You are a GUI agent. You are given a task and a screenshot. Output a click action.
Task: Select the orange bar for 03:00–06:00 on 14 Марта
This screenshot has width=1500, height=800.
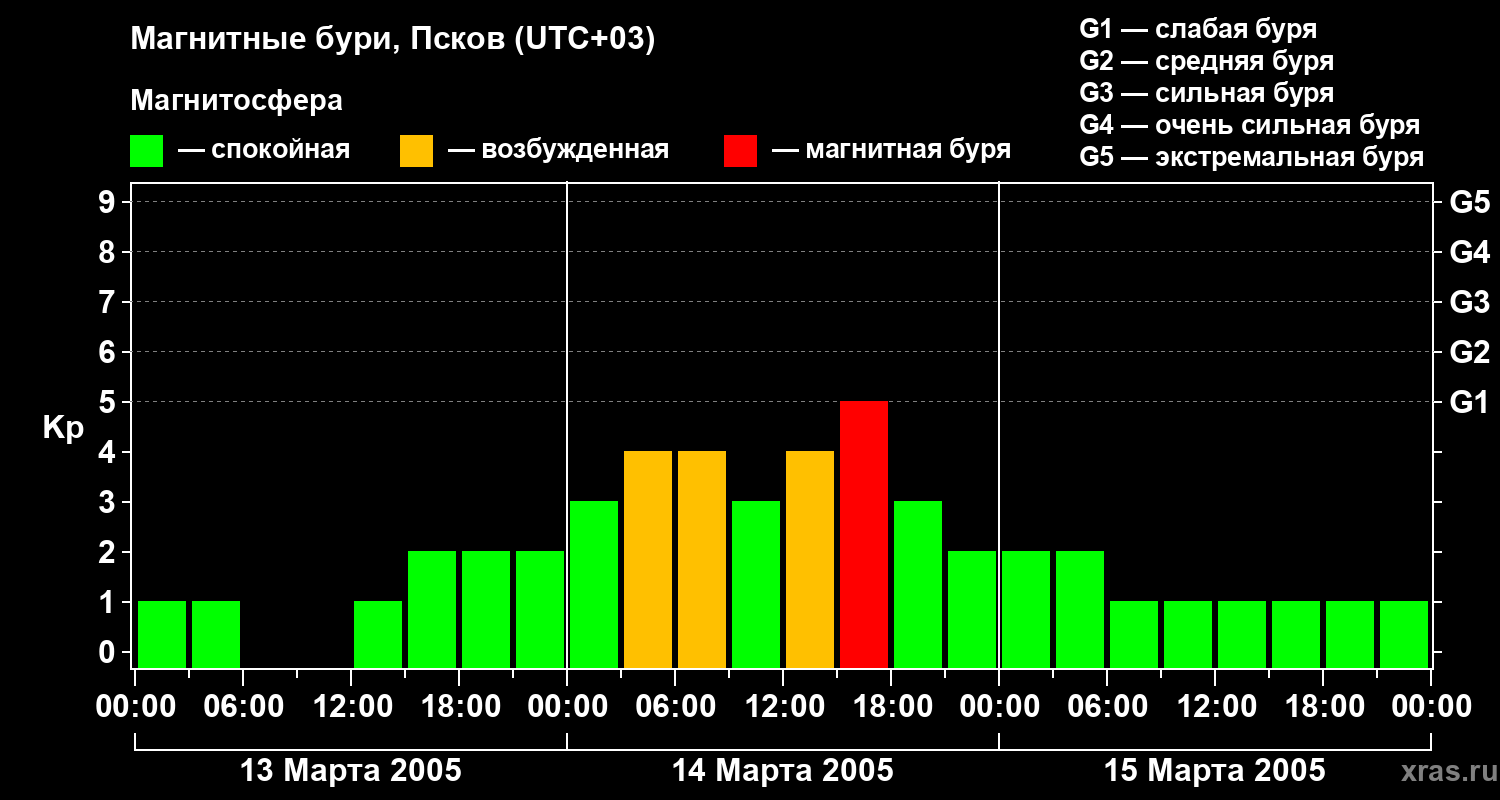[x=648, y=559]
